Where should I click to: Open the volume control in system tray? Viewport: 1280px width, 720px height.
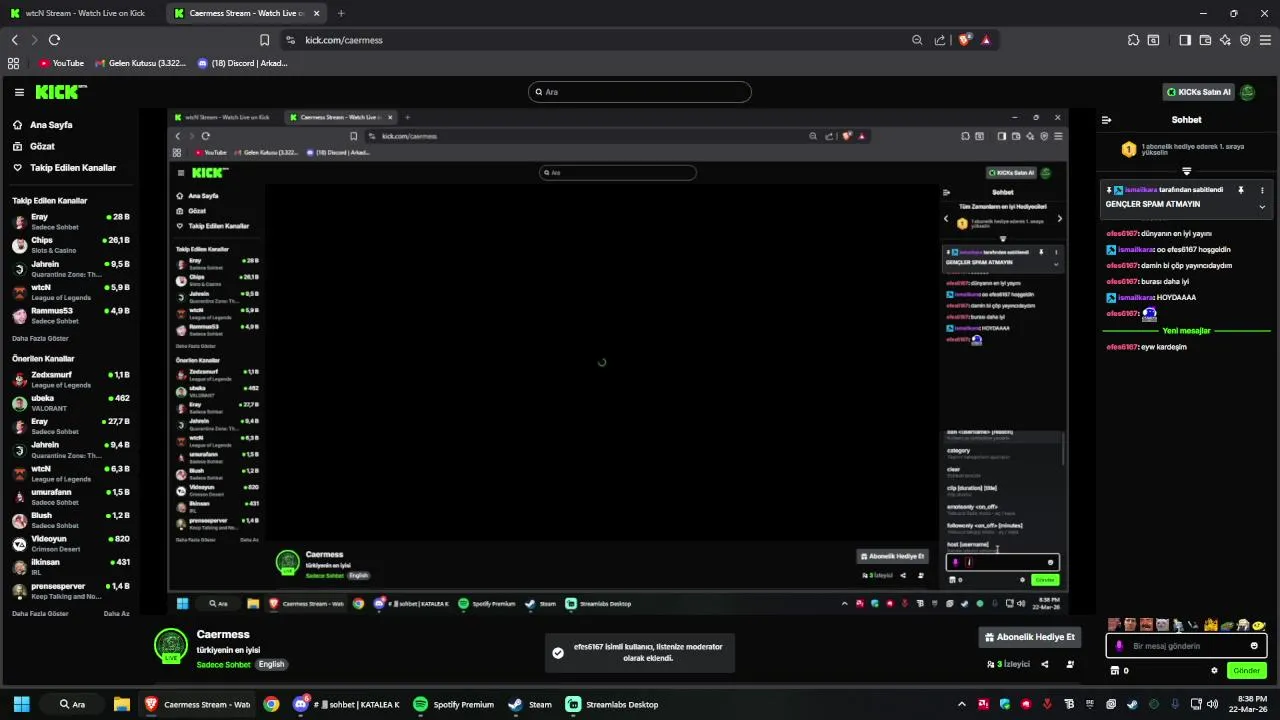[1212, 704]
